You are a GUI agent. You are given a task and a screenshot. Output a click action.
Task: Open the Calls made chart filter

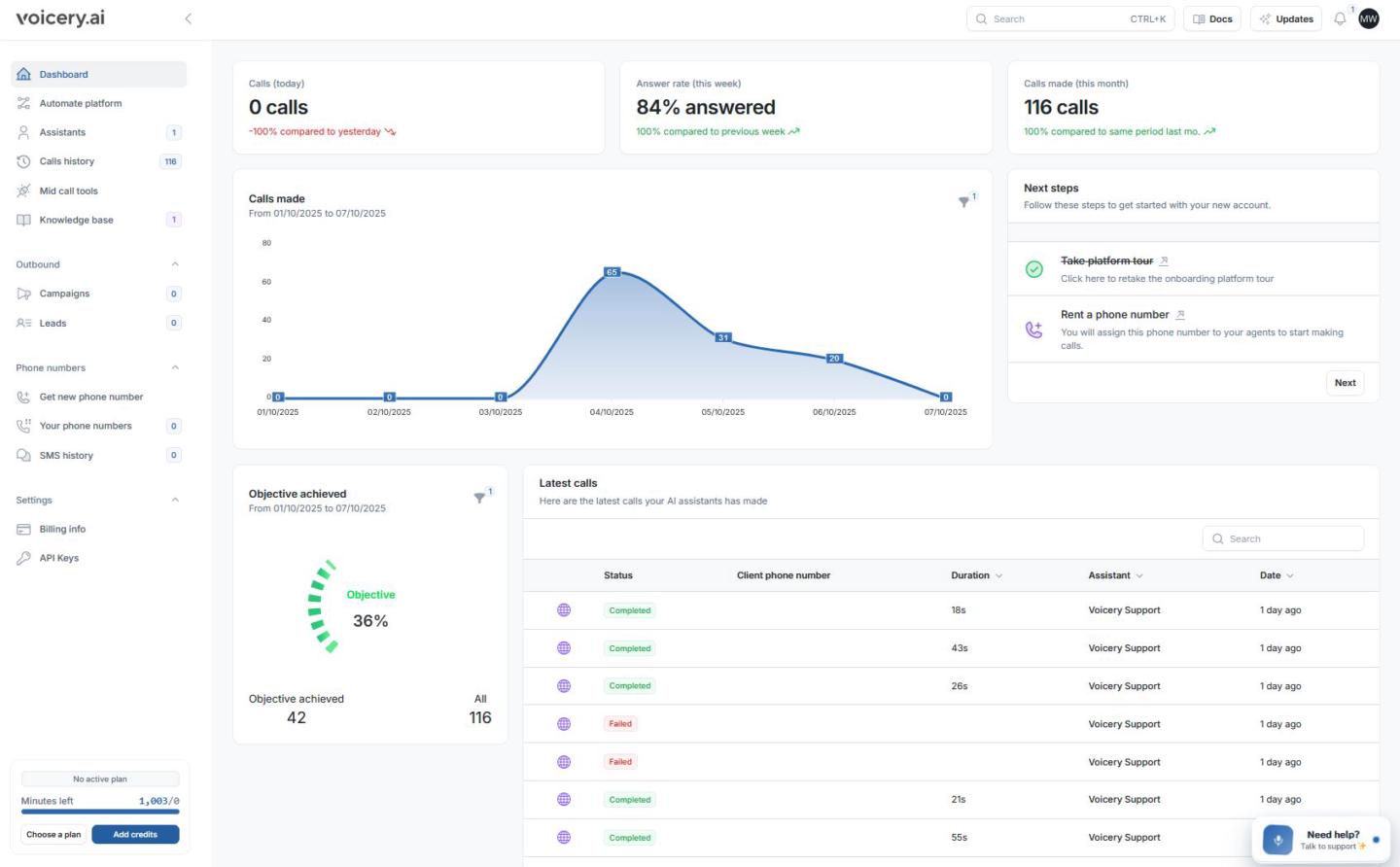pos(963,201)
